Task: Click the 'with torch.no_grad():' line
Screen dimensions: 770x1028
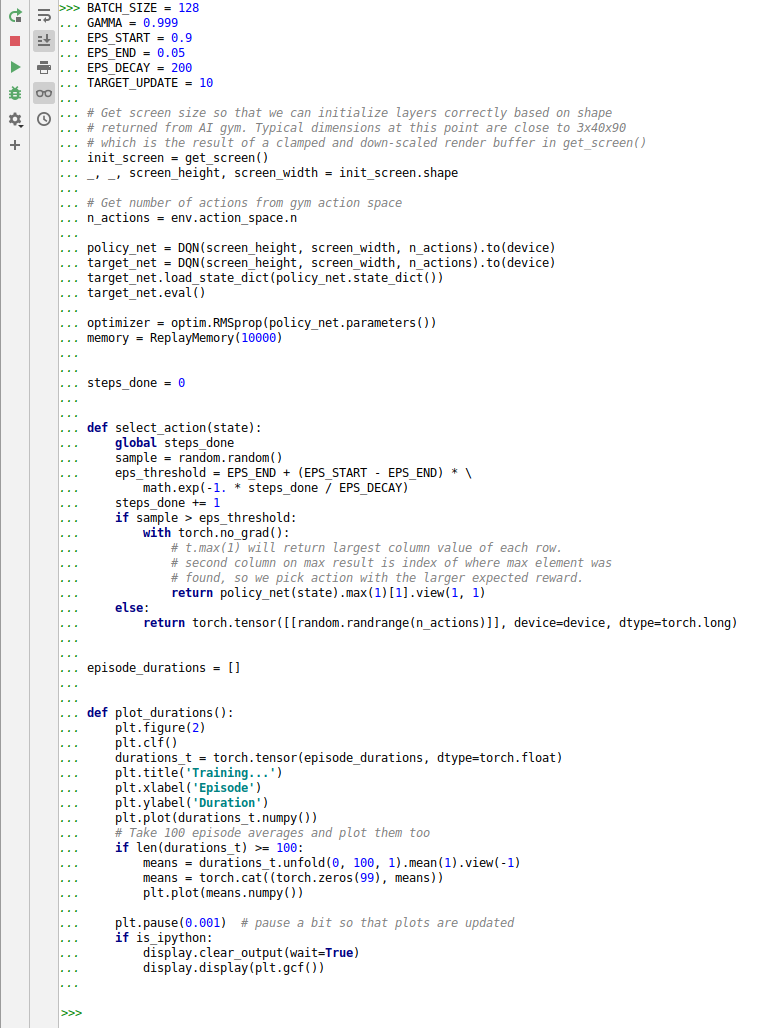Action: pos(216,533)
